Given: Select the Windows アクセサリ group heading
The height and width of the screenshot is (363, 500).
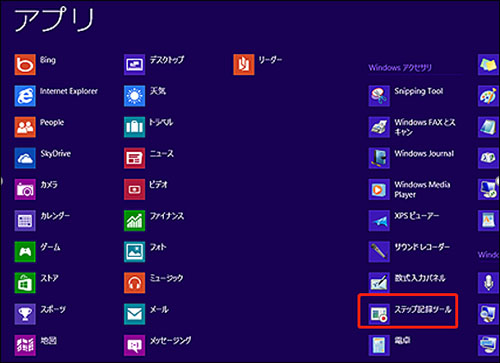Looking at the screenshot, I should [x=400, y=68].
